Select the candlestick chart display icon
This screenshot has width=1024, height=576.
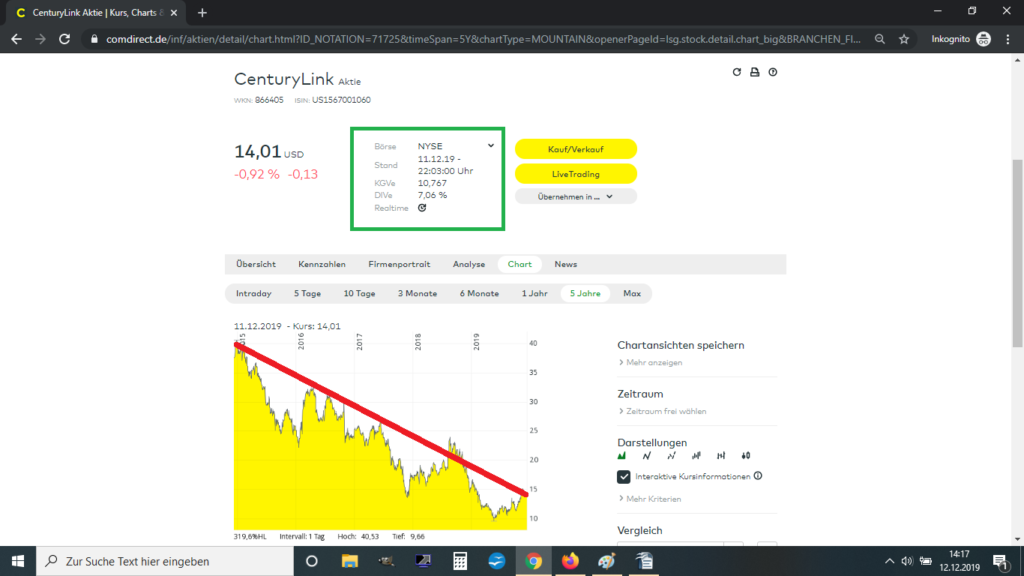746,456
